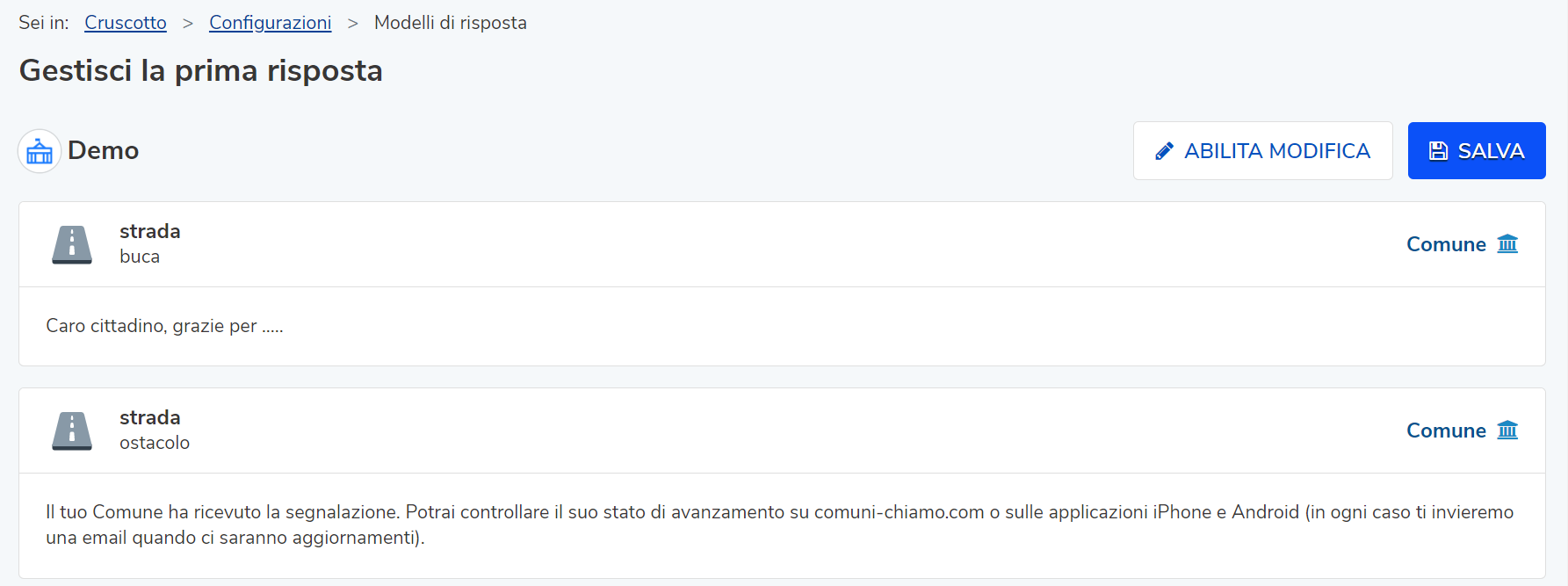
Task: Click the Comune label in the ostacolo card
Action: (1446, 430)
